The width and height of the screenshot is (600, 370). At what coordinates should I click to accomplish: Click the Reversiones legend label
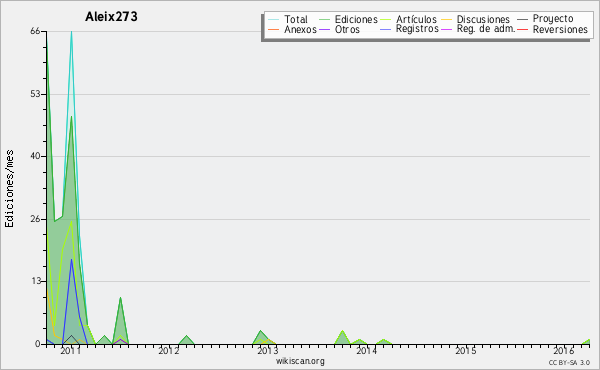coord(560,29)
